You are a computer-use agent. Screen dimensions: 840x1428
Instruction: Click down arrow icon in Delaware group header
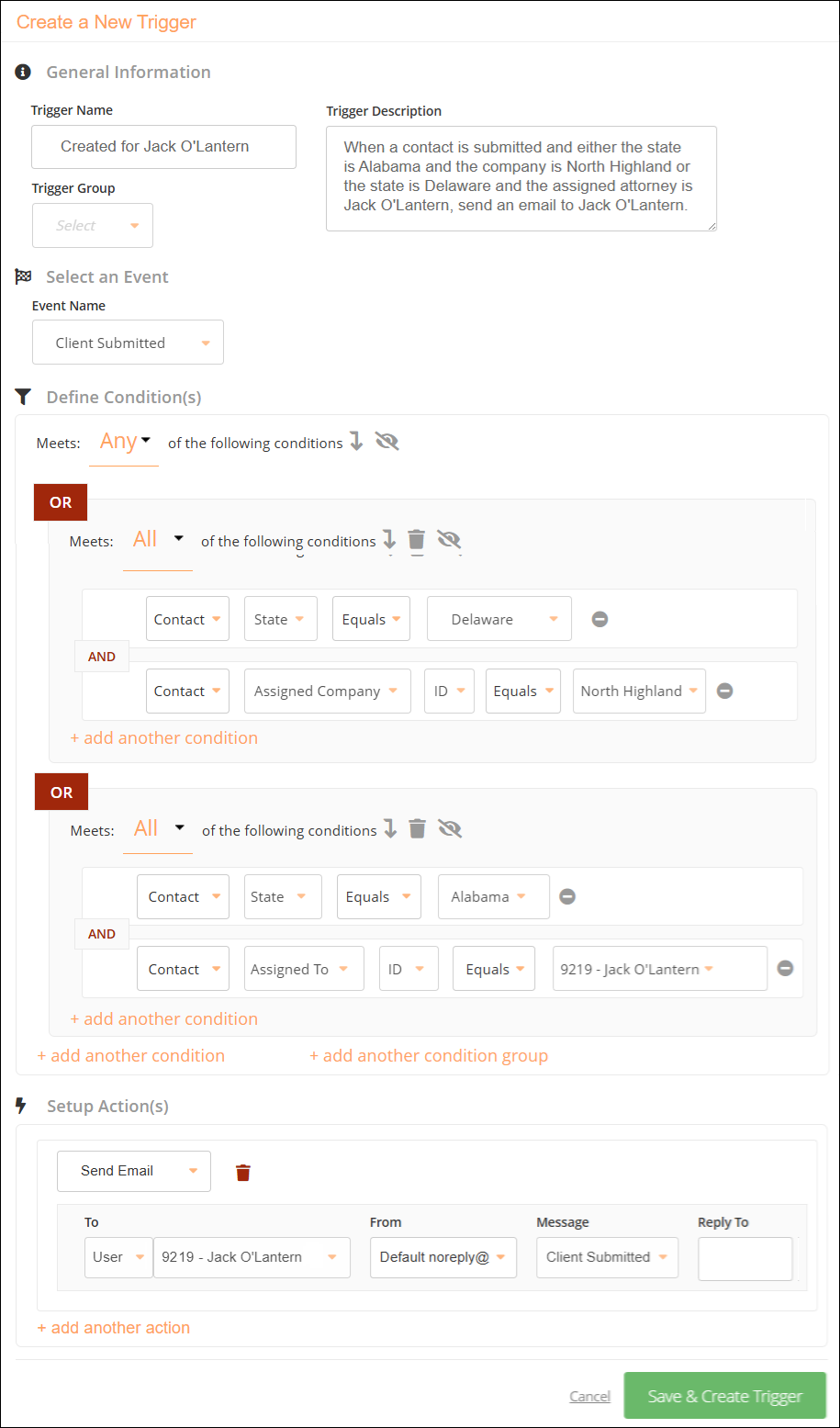coord(389,539)
